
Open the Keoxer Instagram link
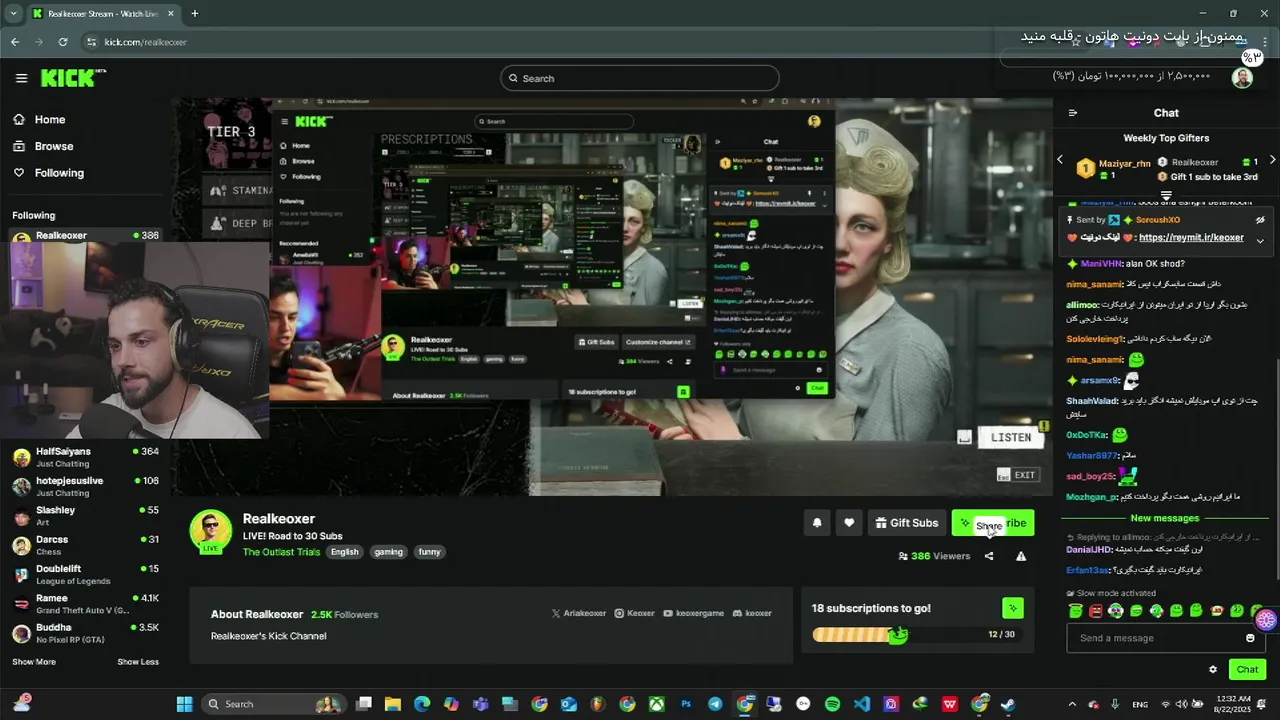click(634, 613)
